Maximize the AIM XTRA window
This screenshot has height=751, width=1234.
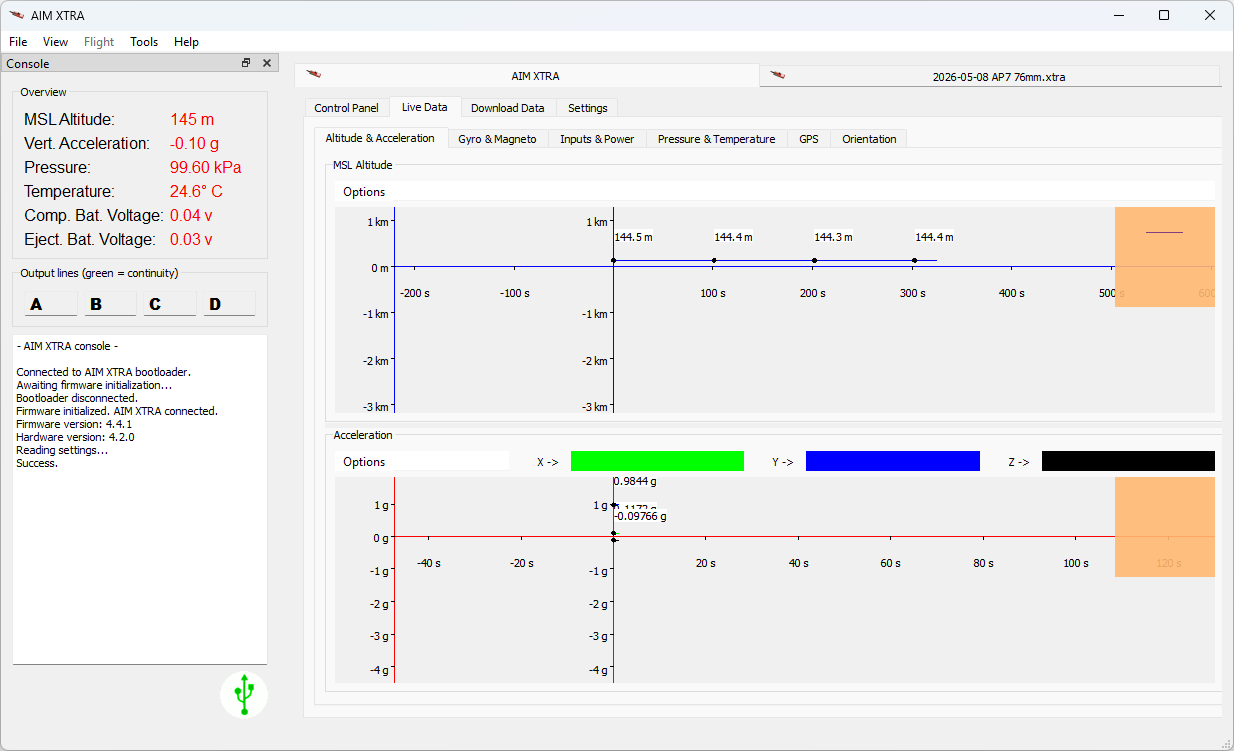pyautogui.click(x=1164, y=15)
